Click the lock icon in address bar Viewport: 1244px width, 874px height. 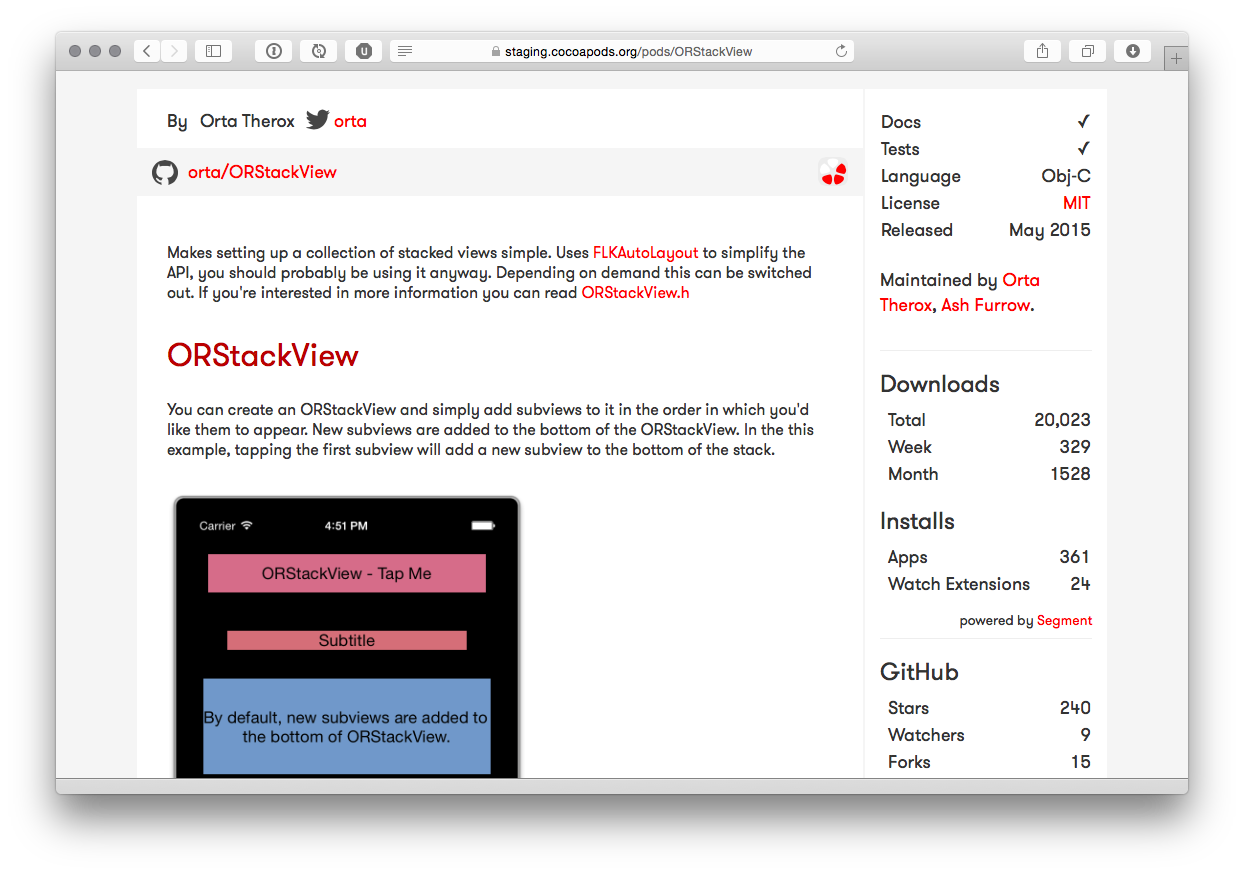[x=496, y=51]
